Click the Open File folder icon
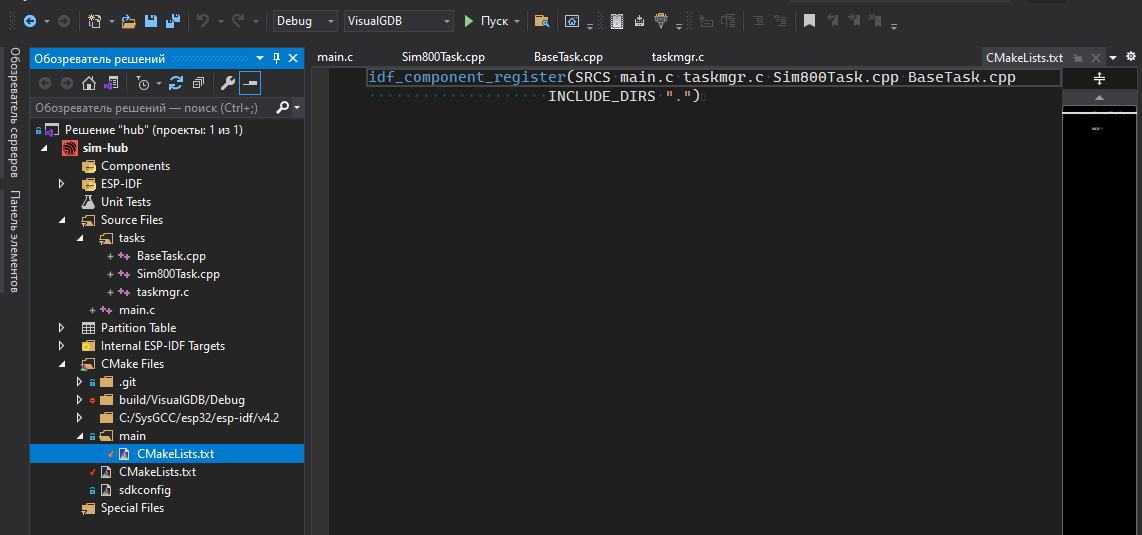This screenshot has height=535, width=1142. tap(129, 21)
